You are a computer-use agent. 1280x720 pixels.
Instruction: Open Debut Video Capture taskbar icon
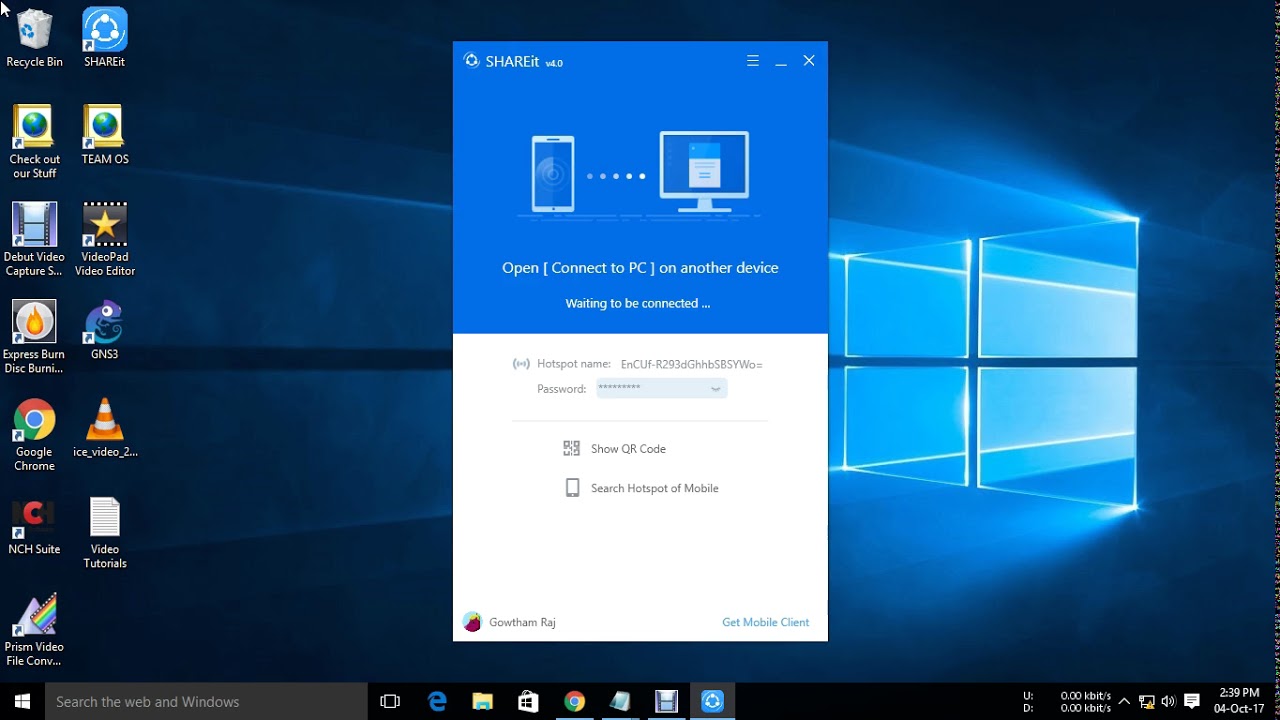[666, 702]
